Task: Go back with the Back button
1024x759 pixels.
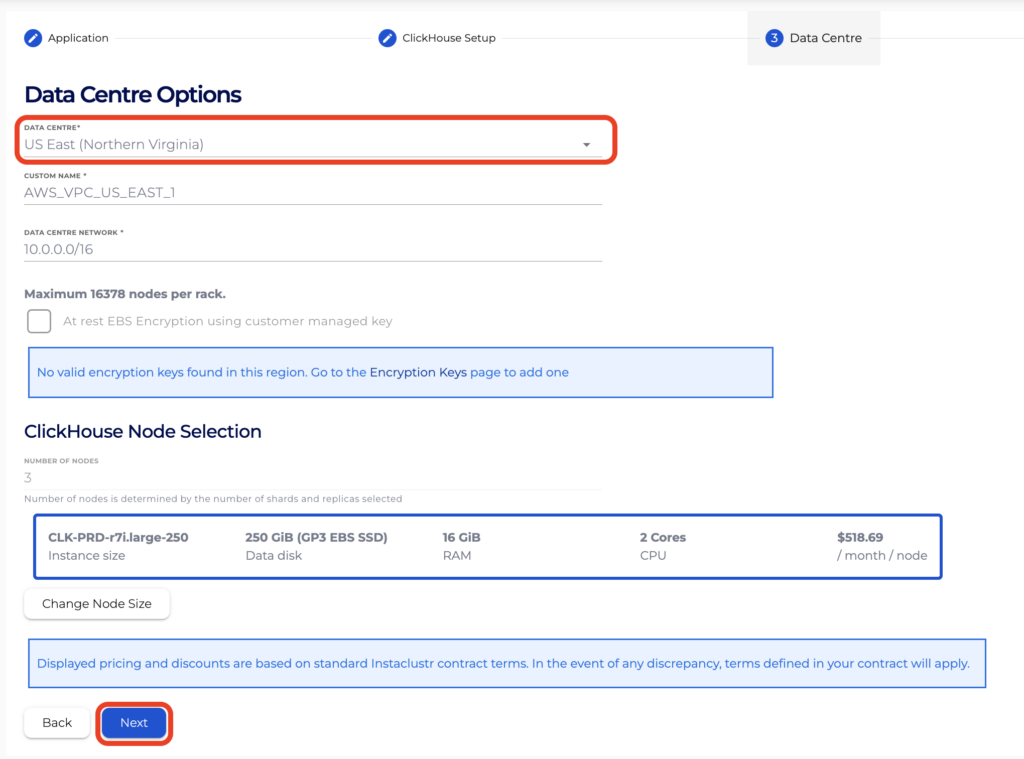Action: pos(57,723)
